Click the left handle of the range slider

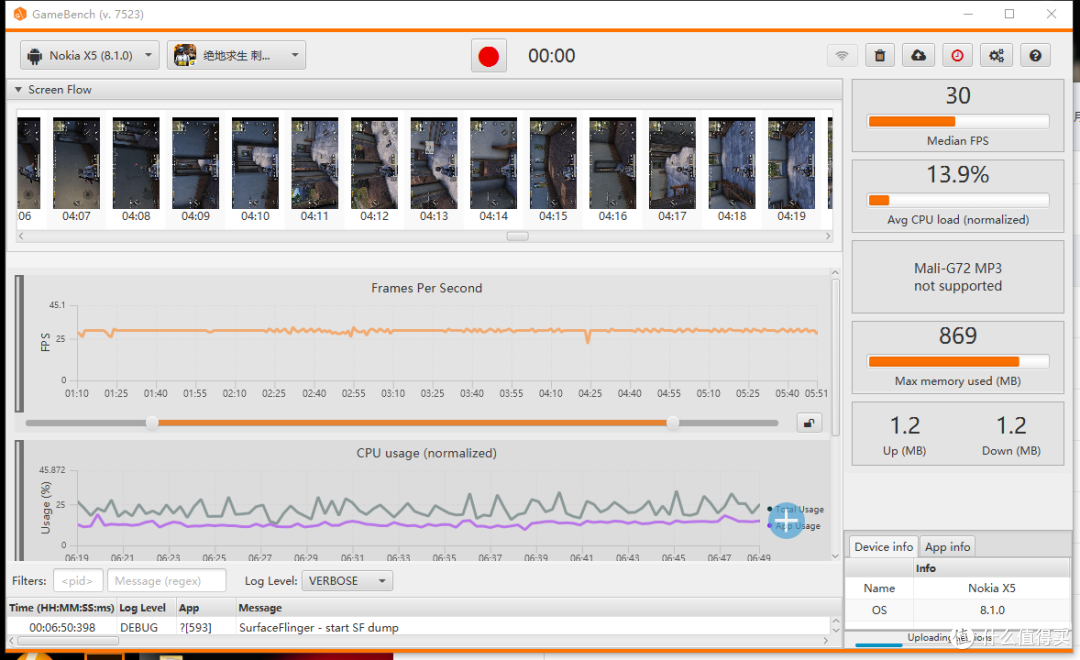coord(152,423)
